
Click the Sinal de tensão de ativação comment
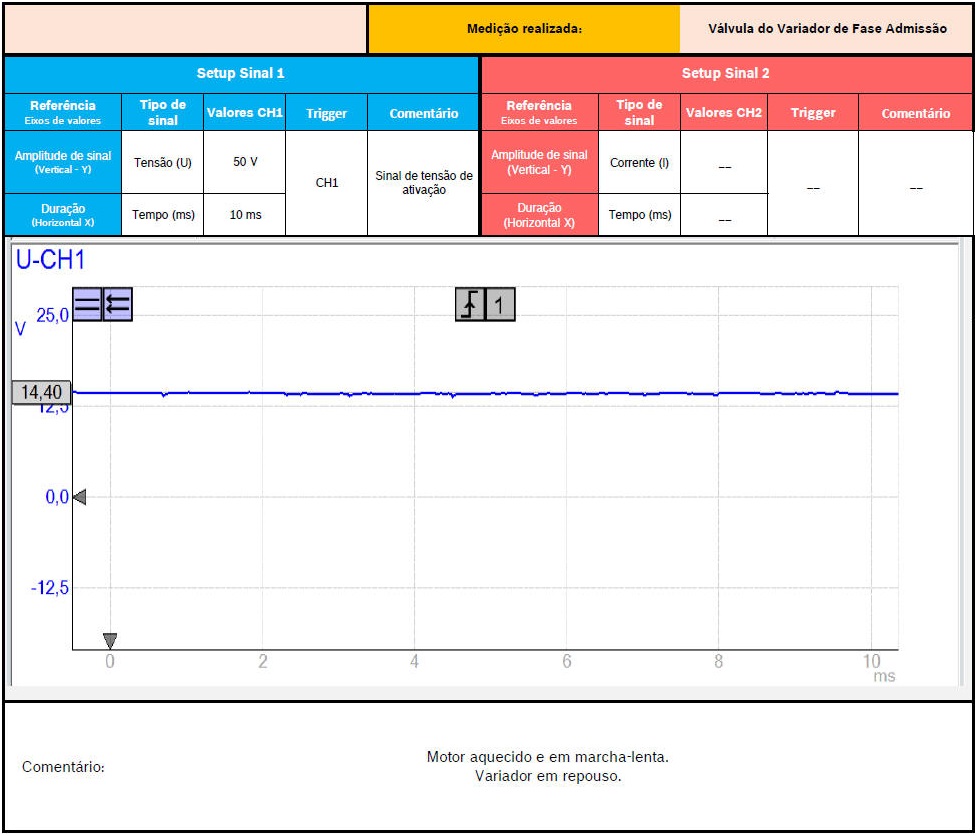coord(424,183)
